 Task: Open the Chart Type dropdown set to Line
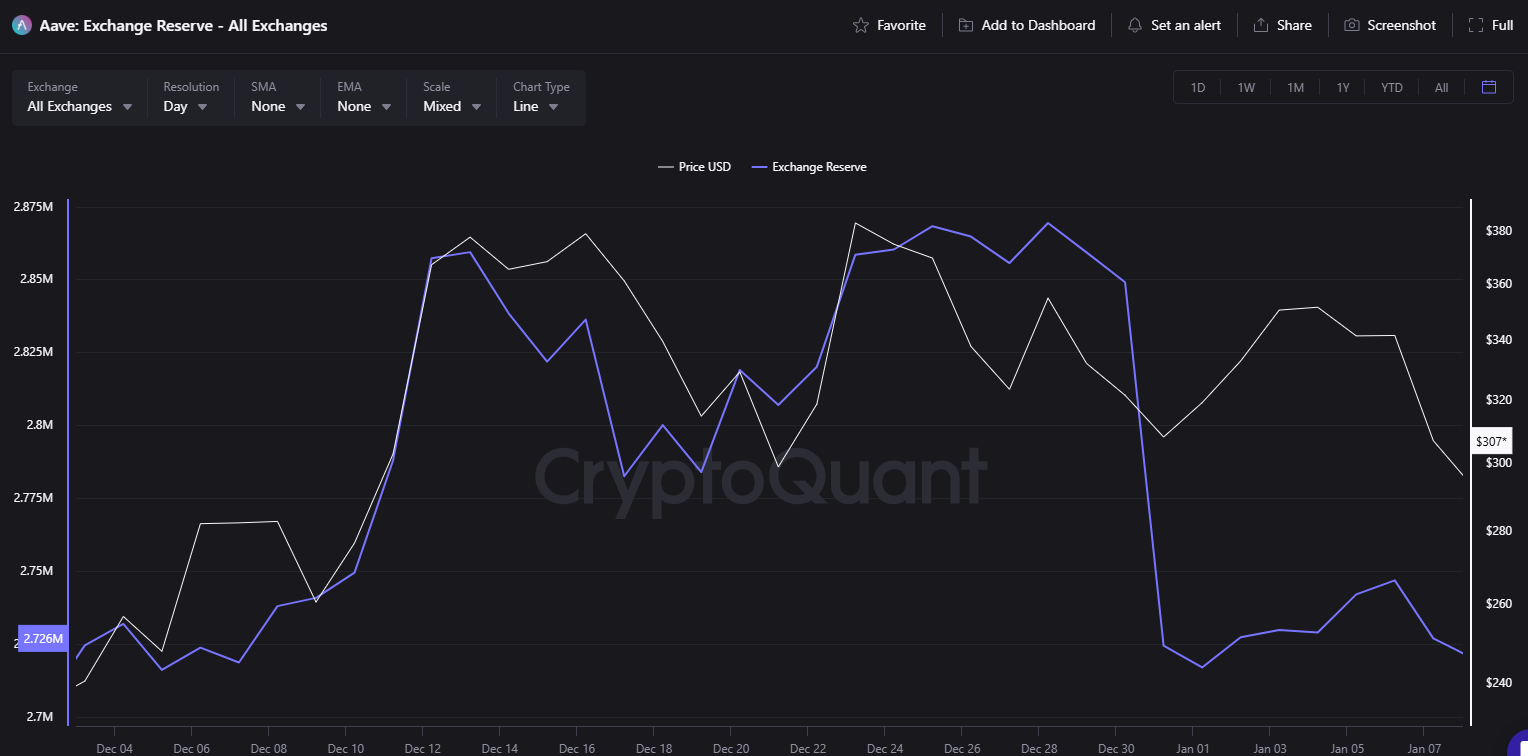pos(541,98)
